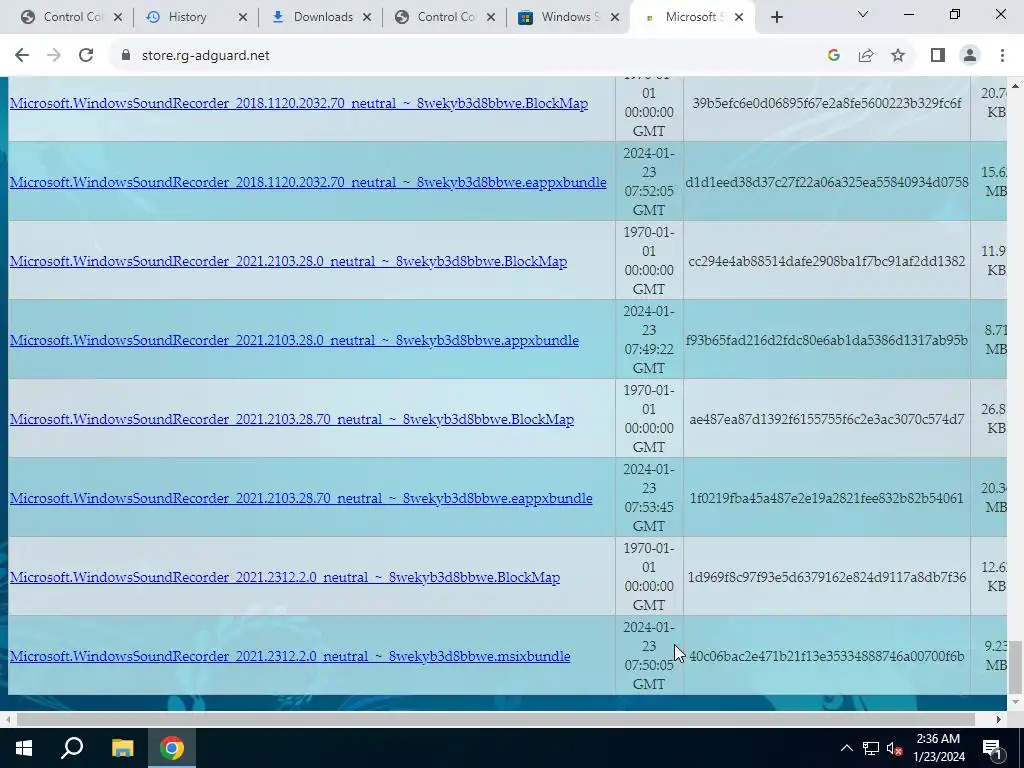Open Google search icon in address bar
The height and width of the screenshot is (768, 1024).
coord(833,56)
